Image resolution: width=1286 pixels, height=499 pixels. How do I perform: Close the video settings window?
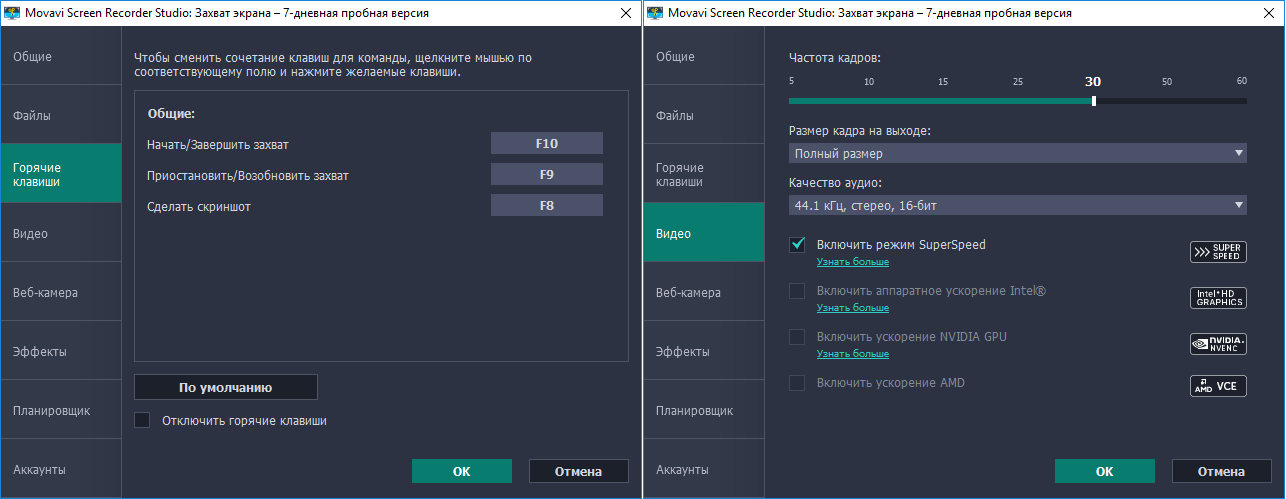click(1270, 13)
